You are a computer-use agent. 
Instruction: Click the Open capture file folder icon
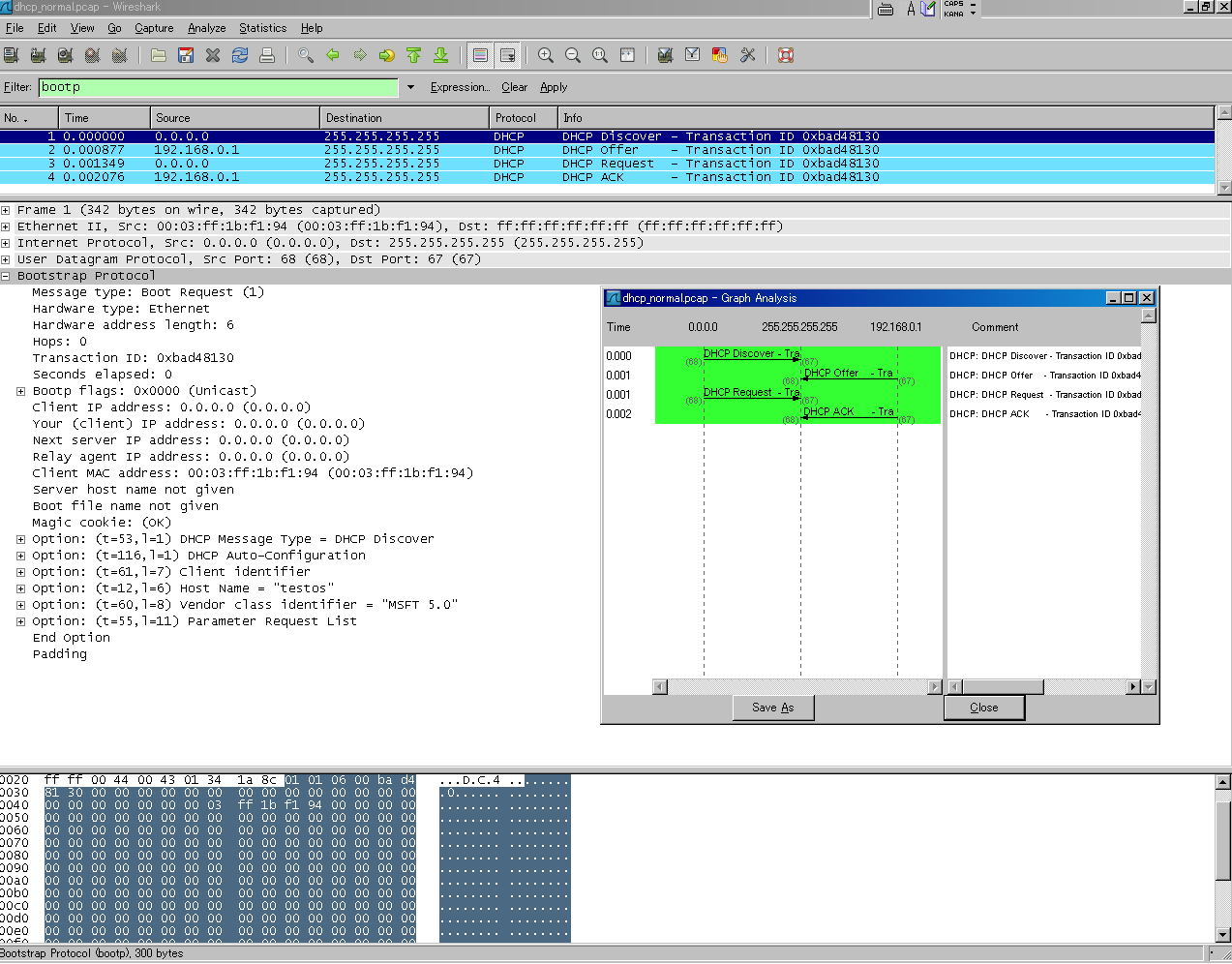[159, 55]
